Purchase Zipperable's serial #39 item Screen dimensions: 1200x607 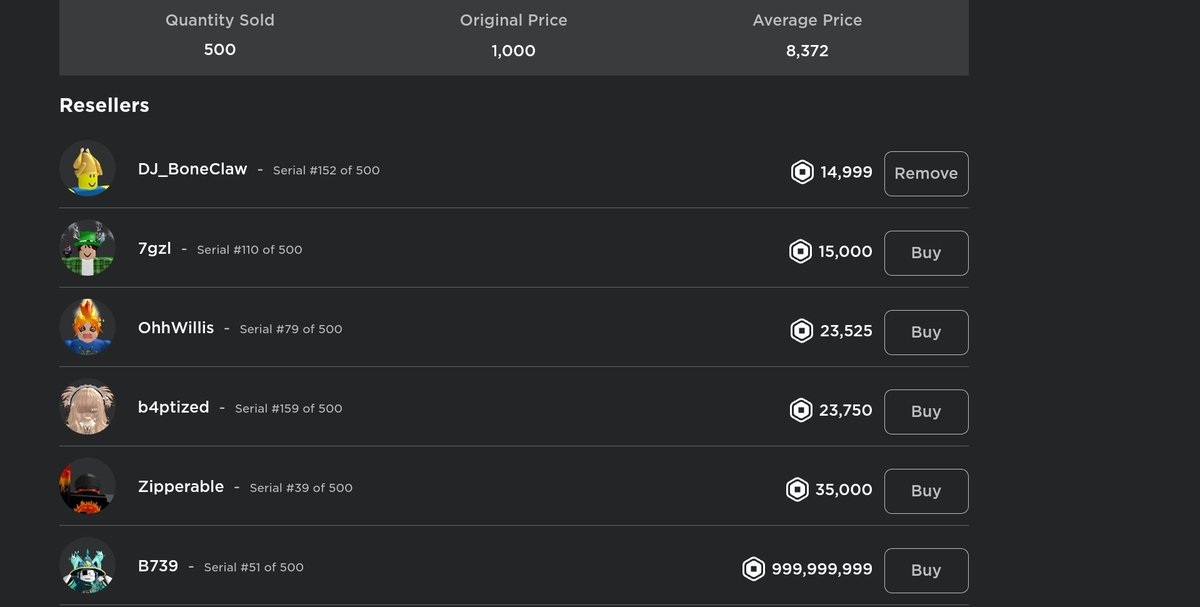pos(926,491)
